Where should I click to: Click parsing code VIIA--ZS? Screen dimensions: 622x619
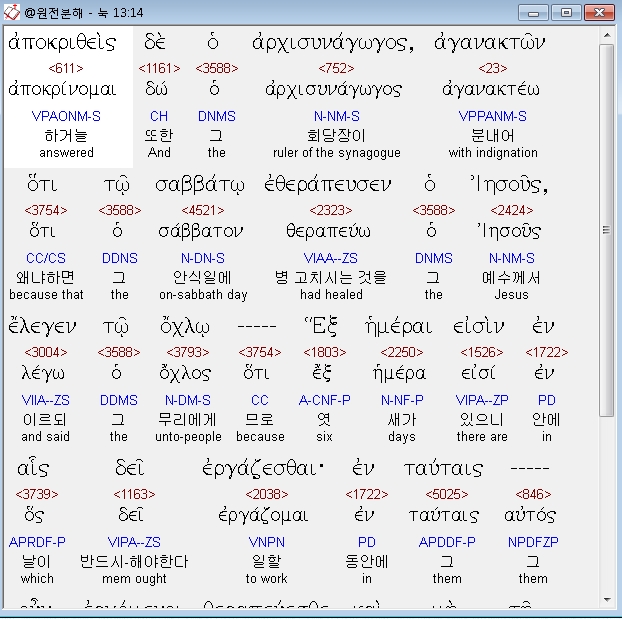tap(46, 400)
